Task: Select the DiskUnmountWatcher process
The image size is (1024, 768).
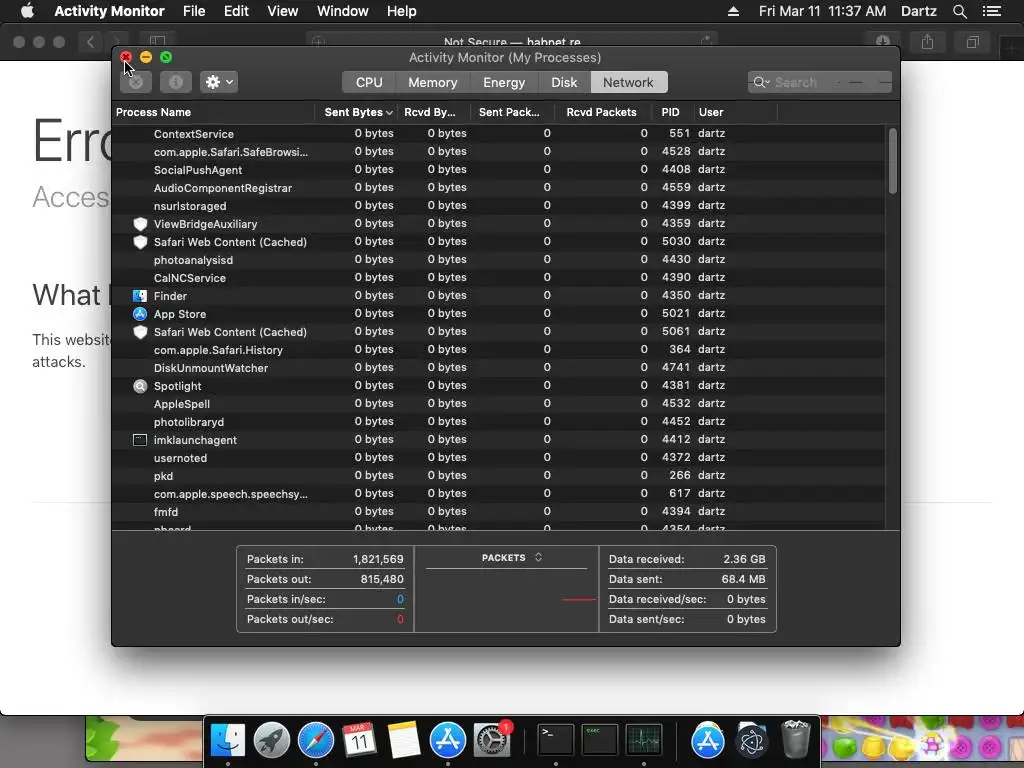Action: click(x=499, y=368)
